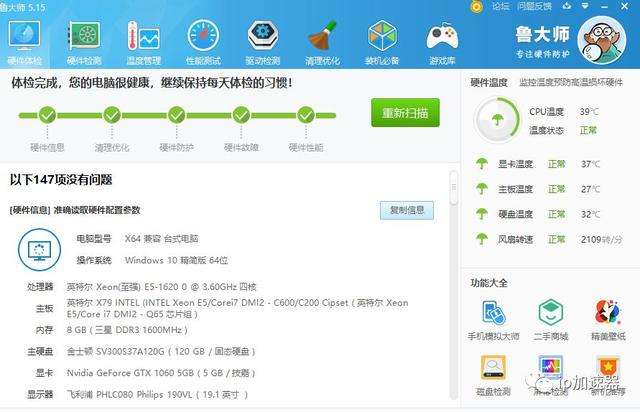Click the 显卡 GeForce GTX 1060 row
The width and height of the screenshot is (640, 412).
click(145, 373)
